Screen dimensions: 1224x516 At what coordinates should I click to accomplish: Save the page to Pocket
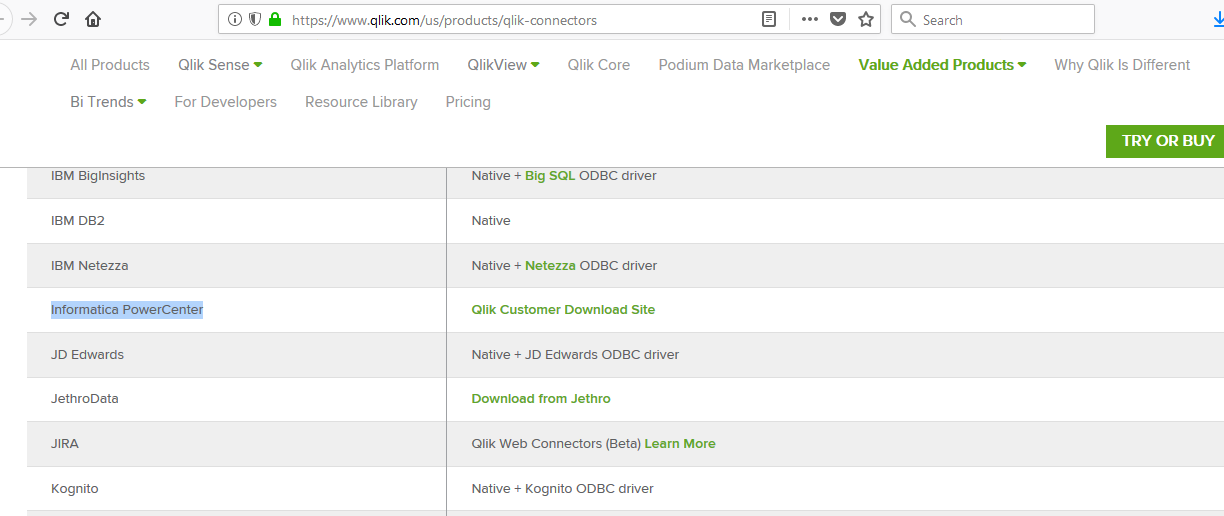tap(838, 19)
